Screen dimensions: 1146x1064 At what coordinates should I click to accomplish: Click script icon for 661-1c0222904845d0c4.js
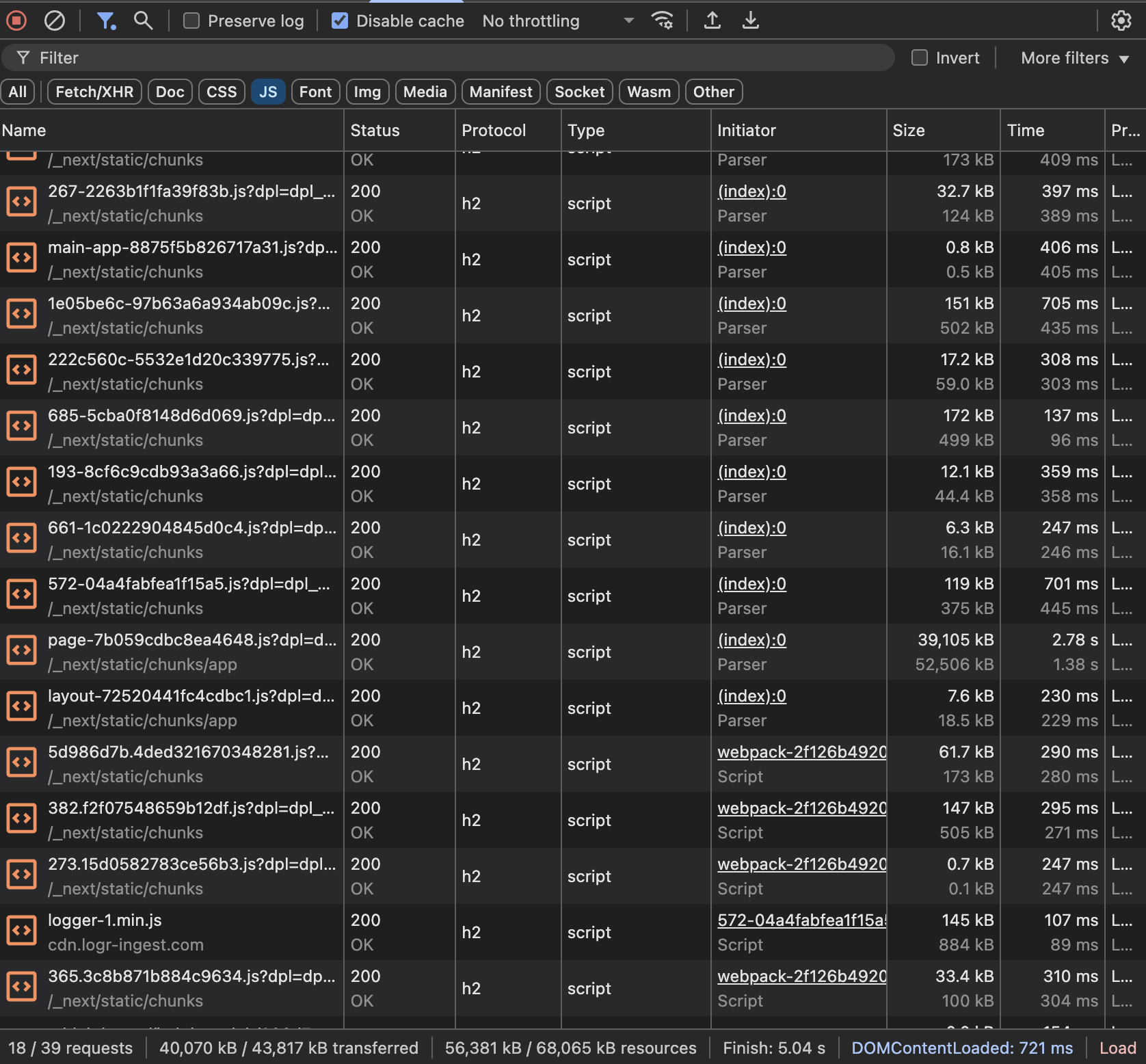[22, 538]
